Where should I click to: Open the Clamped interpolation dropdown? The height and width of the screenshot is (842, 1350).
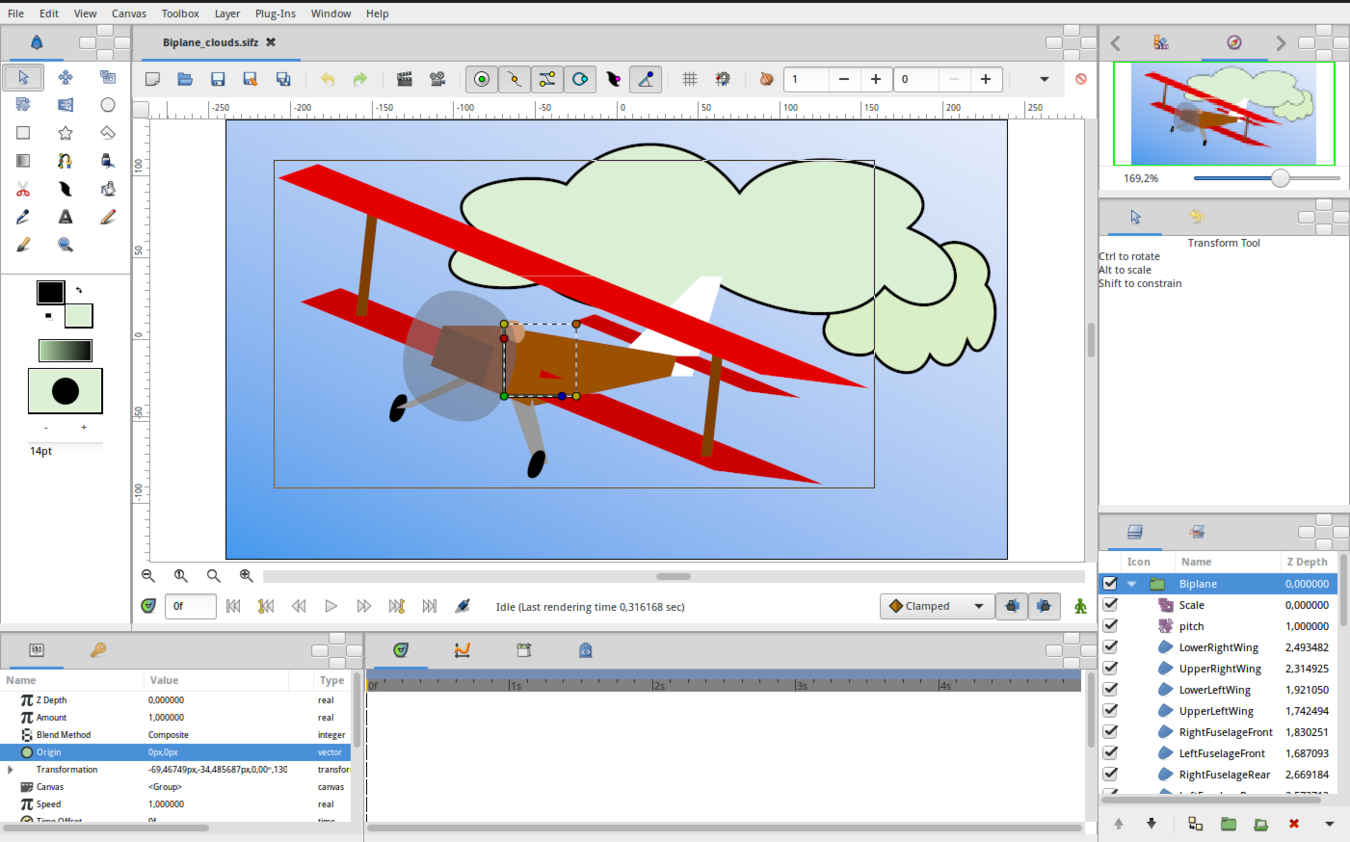[x=936, y=606]
